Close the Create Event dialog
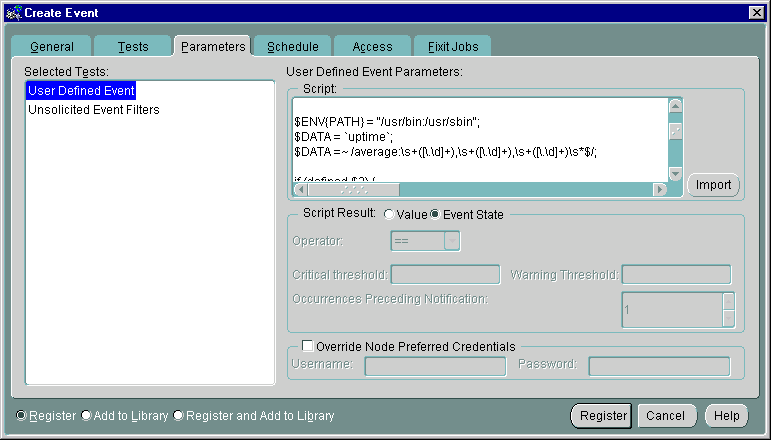Screen dimensions: 771x440 (x=757, y=11)
